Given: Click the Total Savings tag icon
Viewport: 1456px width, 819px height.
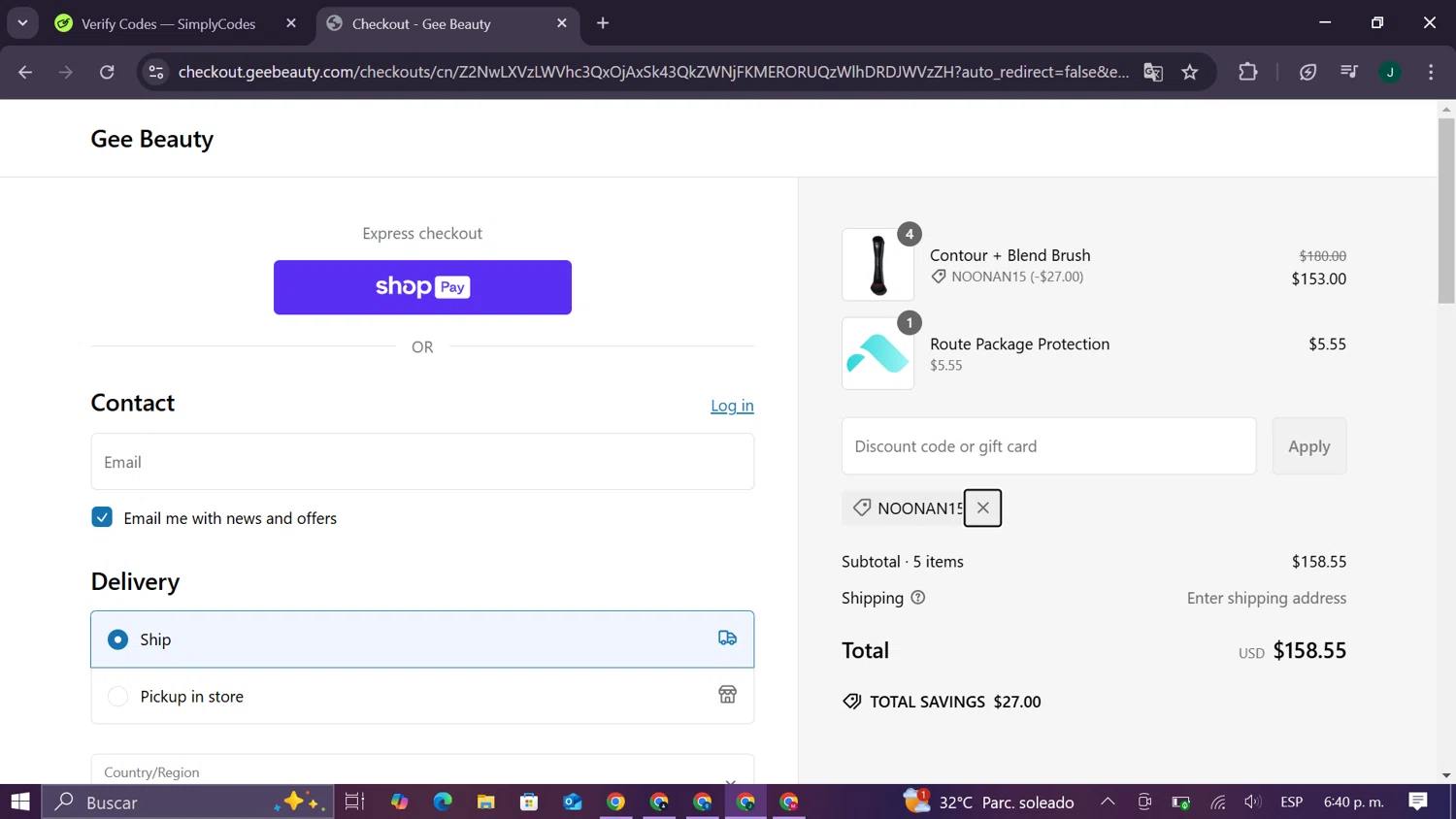Looking at the screenshot, I should point(851,702).
